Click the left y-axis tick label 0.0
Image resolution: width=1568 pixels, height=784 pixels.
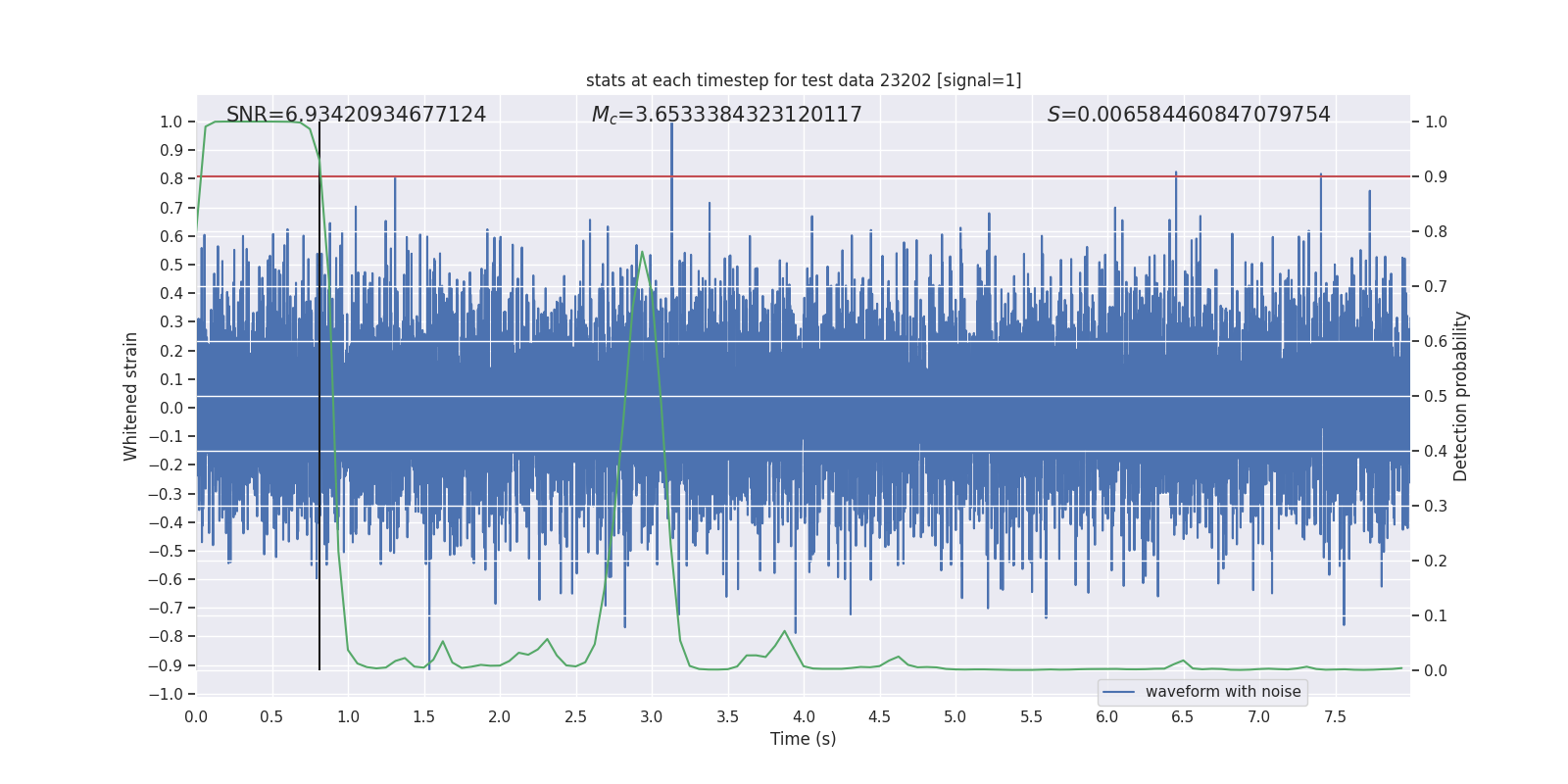pyautogui.click(x=171, y=408)
